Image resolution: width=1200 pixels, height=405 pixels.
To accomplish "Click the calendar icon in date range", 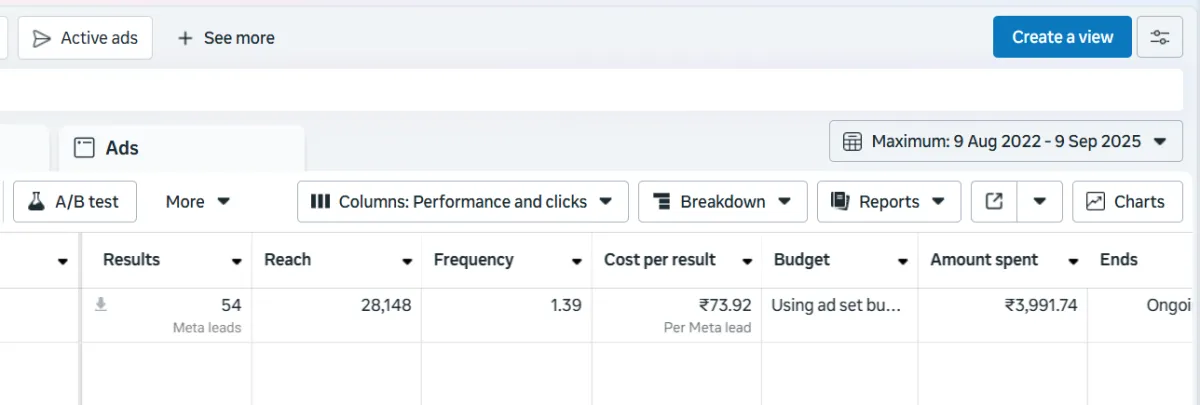I will click(853, 141).
